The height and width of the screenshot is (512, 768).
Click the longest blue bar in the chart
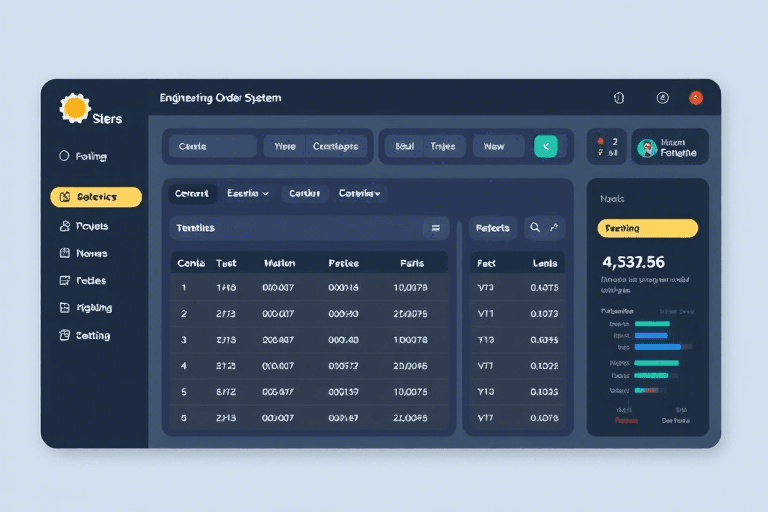click(x=657, y=347)
